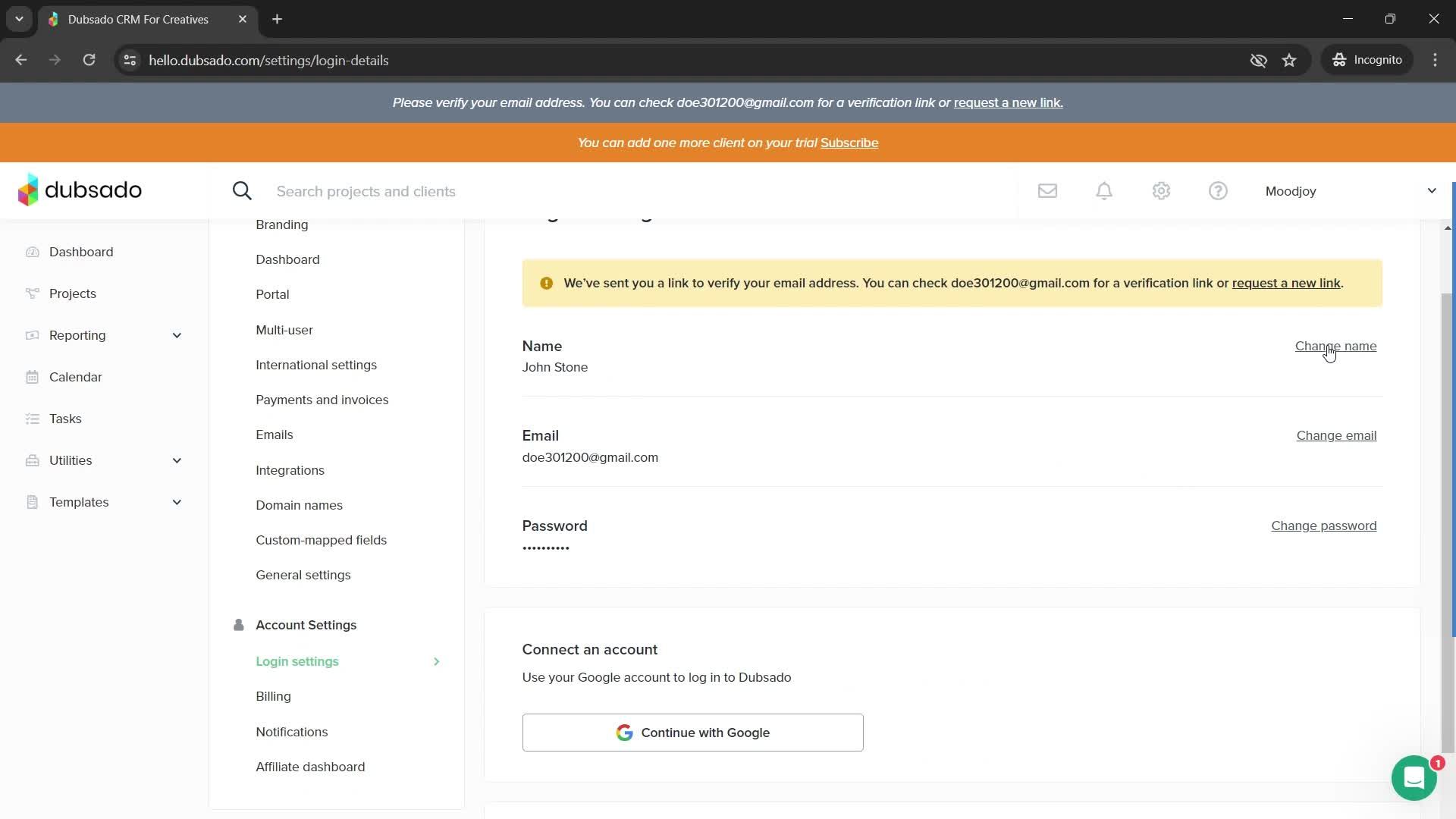Open General settings
Viewport: 1456px width, 819px height.
pyautogui.click(x=303, y=575)
